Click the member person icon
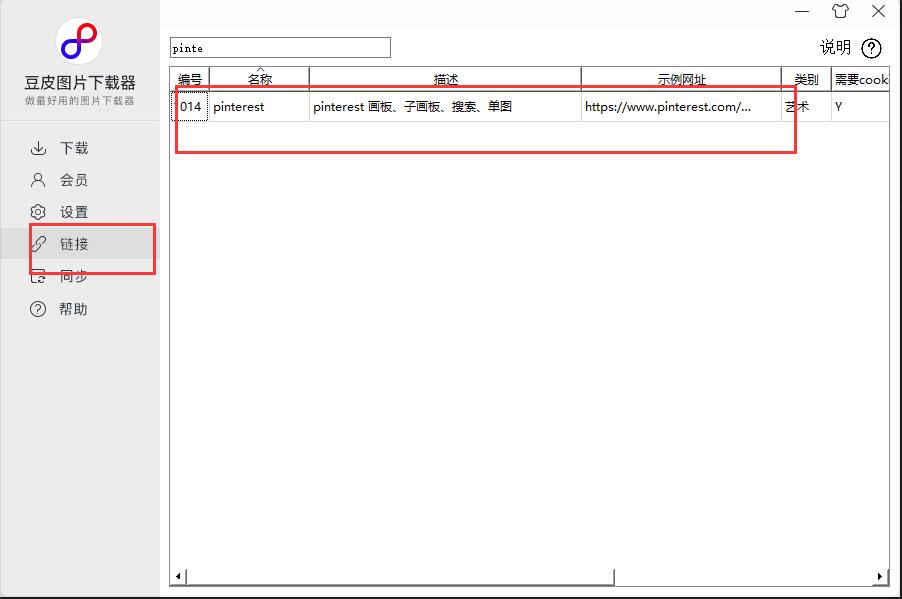 point(38,180)
